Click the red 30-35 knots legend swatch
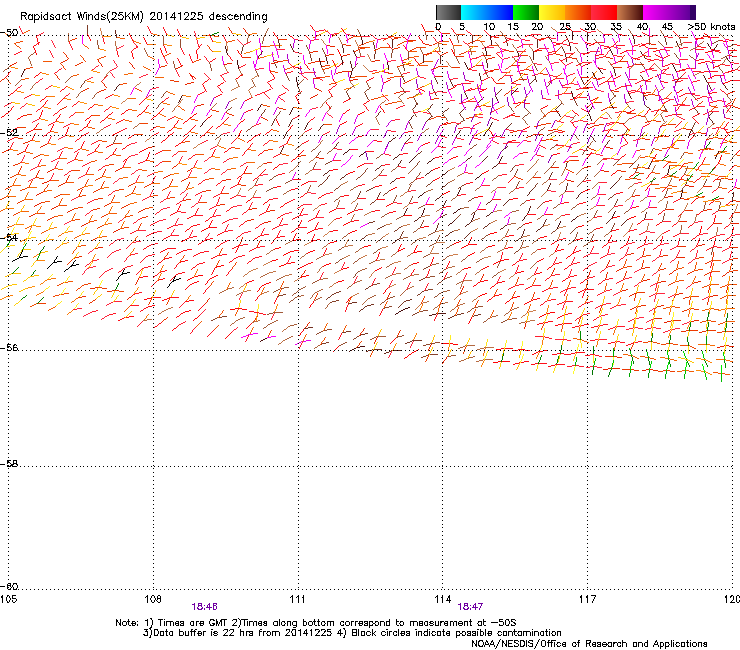The height and width of the screenshot is (650, 740). pos(604,12)
